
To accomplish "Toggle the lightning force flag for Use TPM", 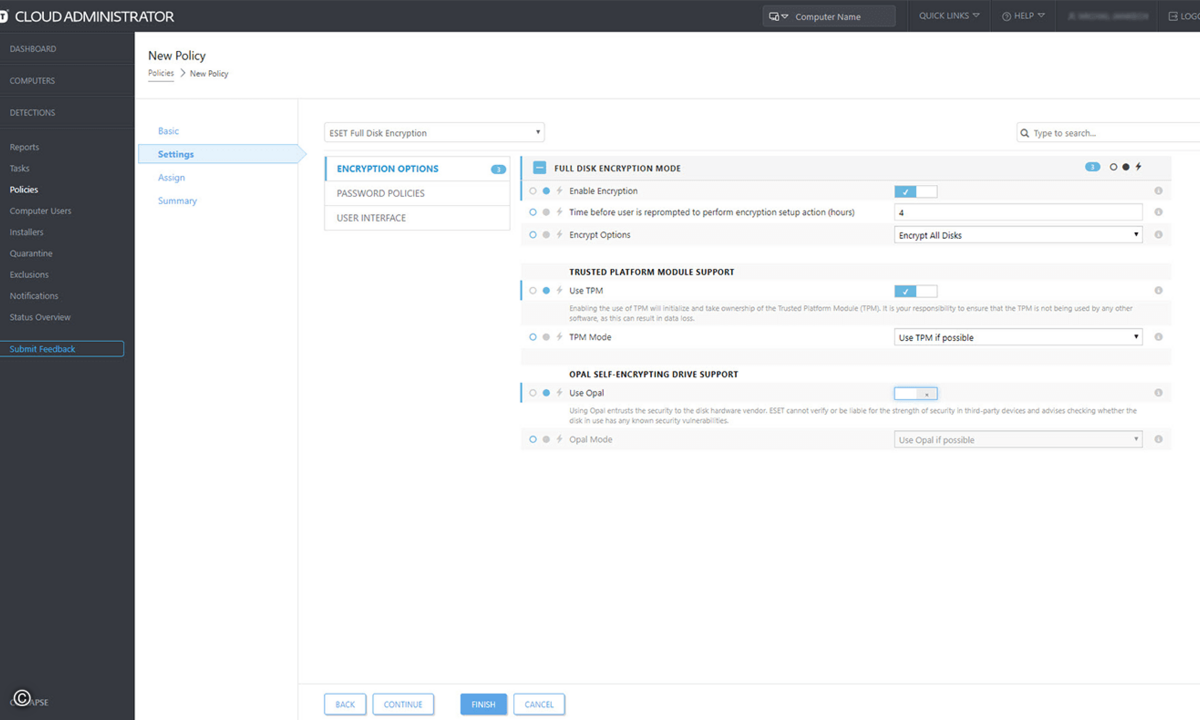I will point(559,291).
